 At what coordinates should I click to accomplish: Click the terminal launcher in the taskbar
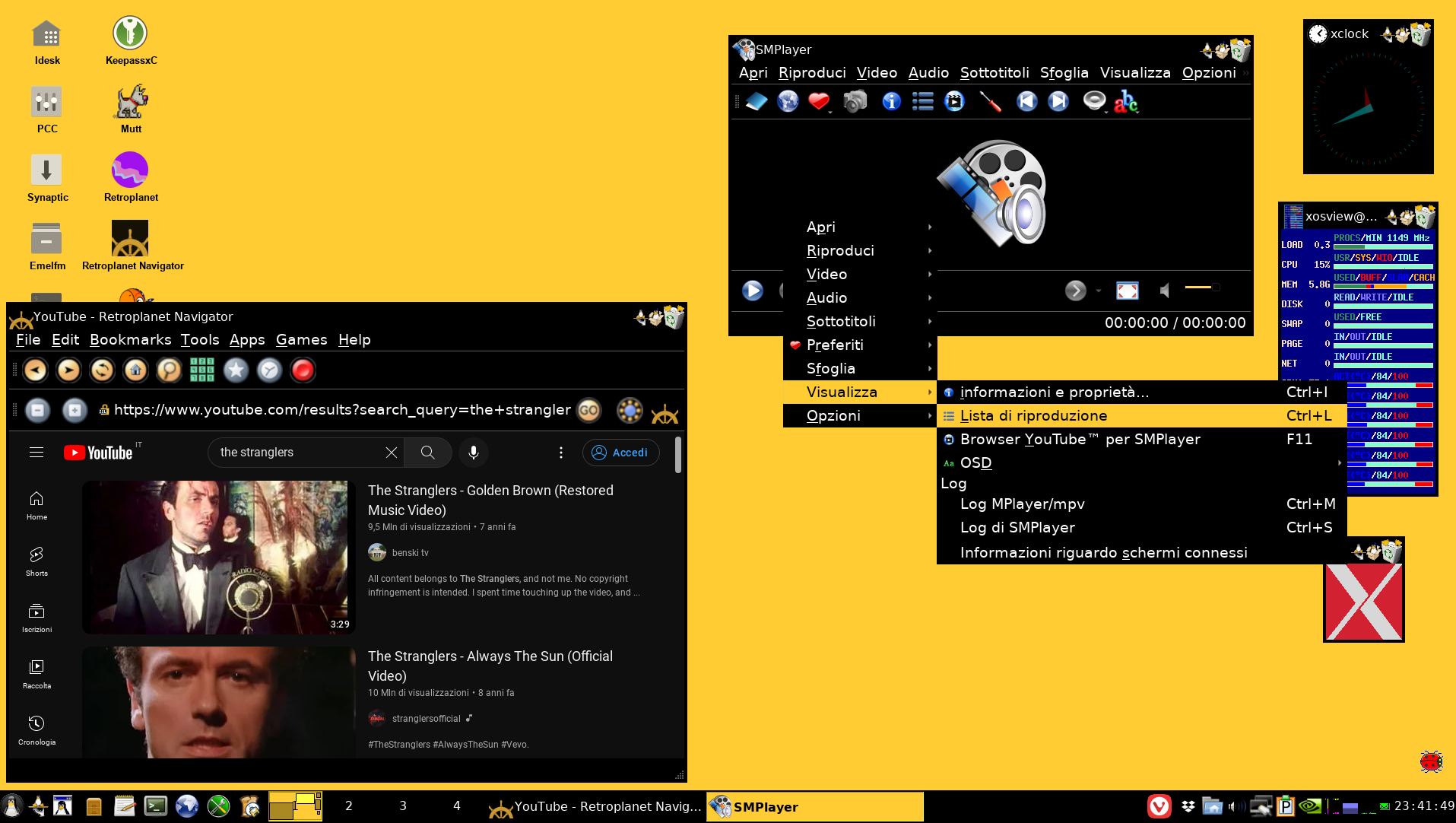(156, 806)
